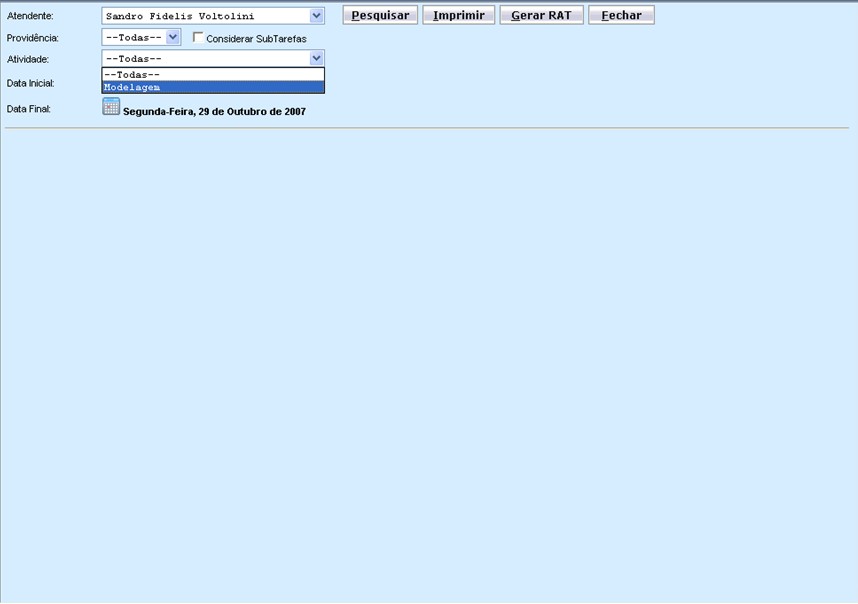Screen dimensions: 858x604
Task: Close the form with Fechar button
Action: click(x=621, y=15)
